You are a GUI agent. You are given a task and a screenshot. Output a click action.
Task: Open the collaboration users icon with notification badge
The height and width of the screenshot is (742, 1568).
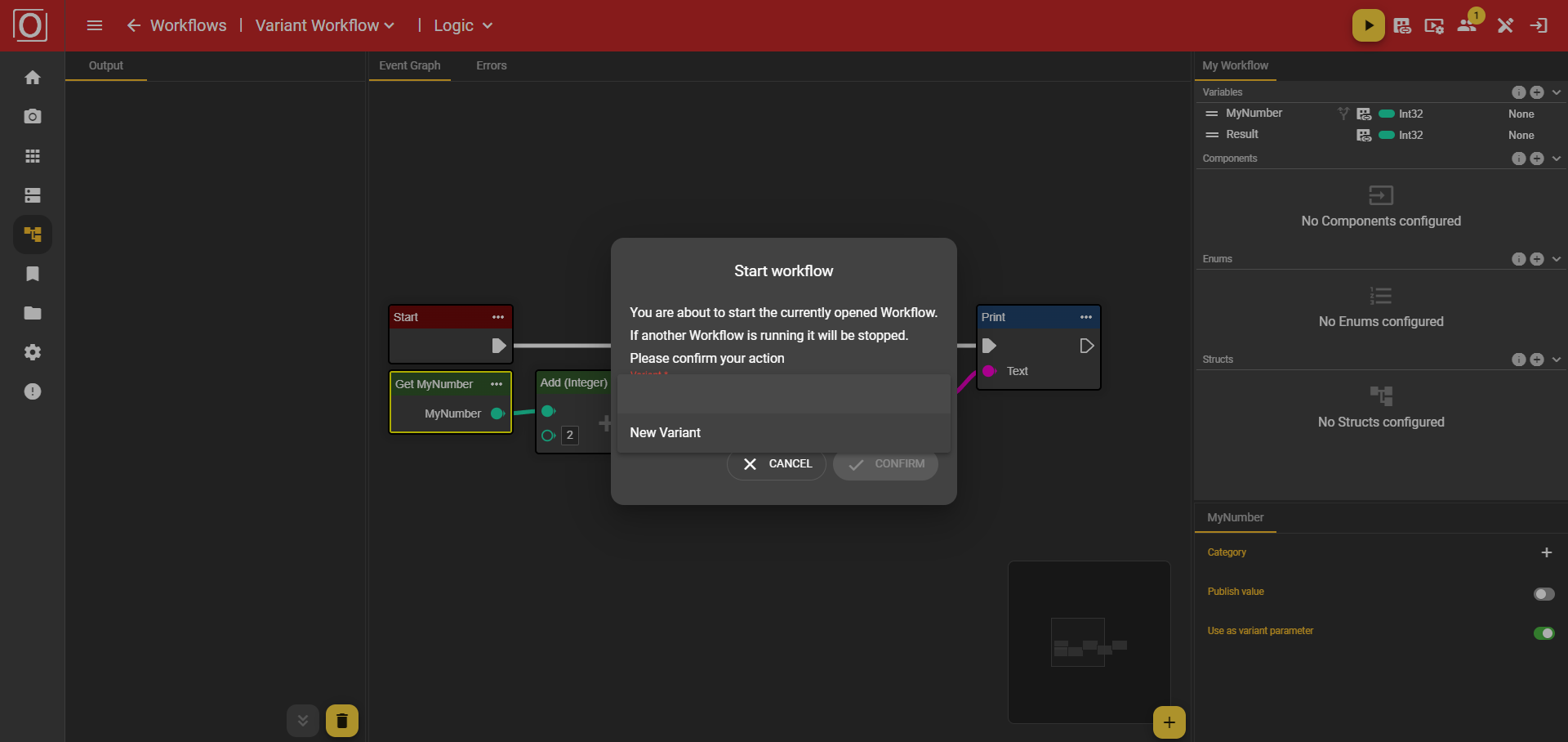click(x=1466, y=25)
